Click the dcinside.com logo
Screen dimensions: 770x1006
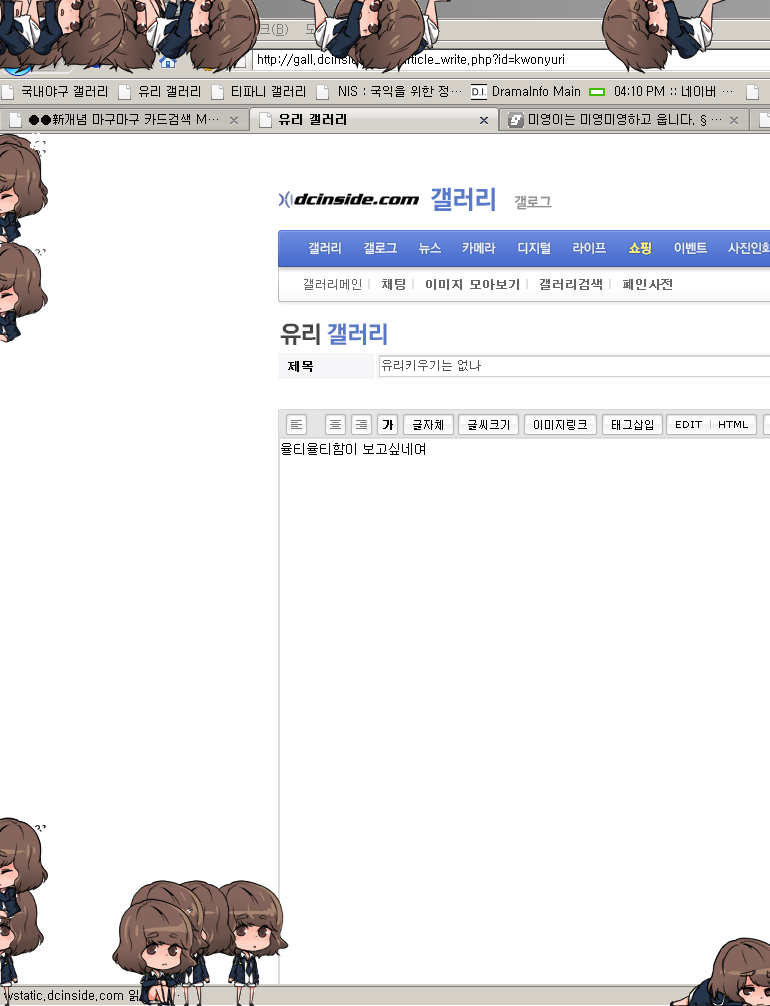coord(349,200)
